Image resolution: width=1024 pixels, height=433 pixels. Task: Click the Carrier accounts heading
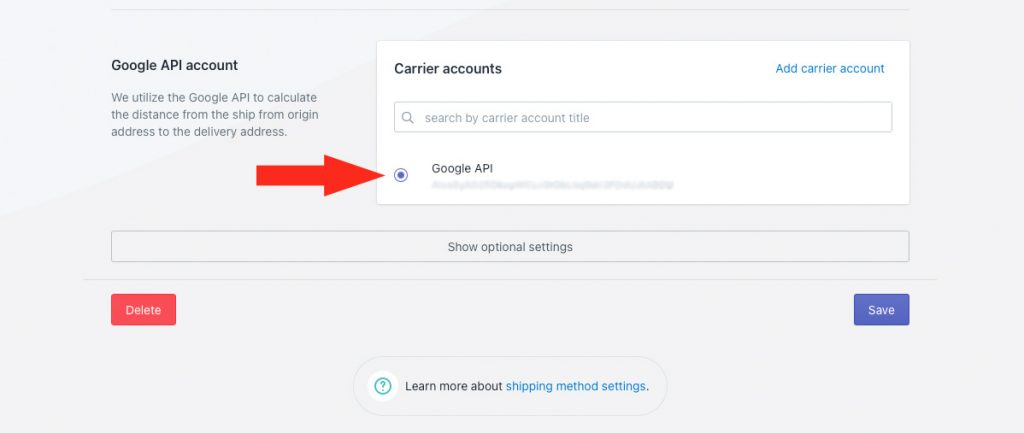[447, 69]
